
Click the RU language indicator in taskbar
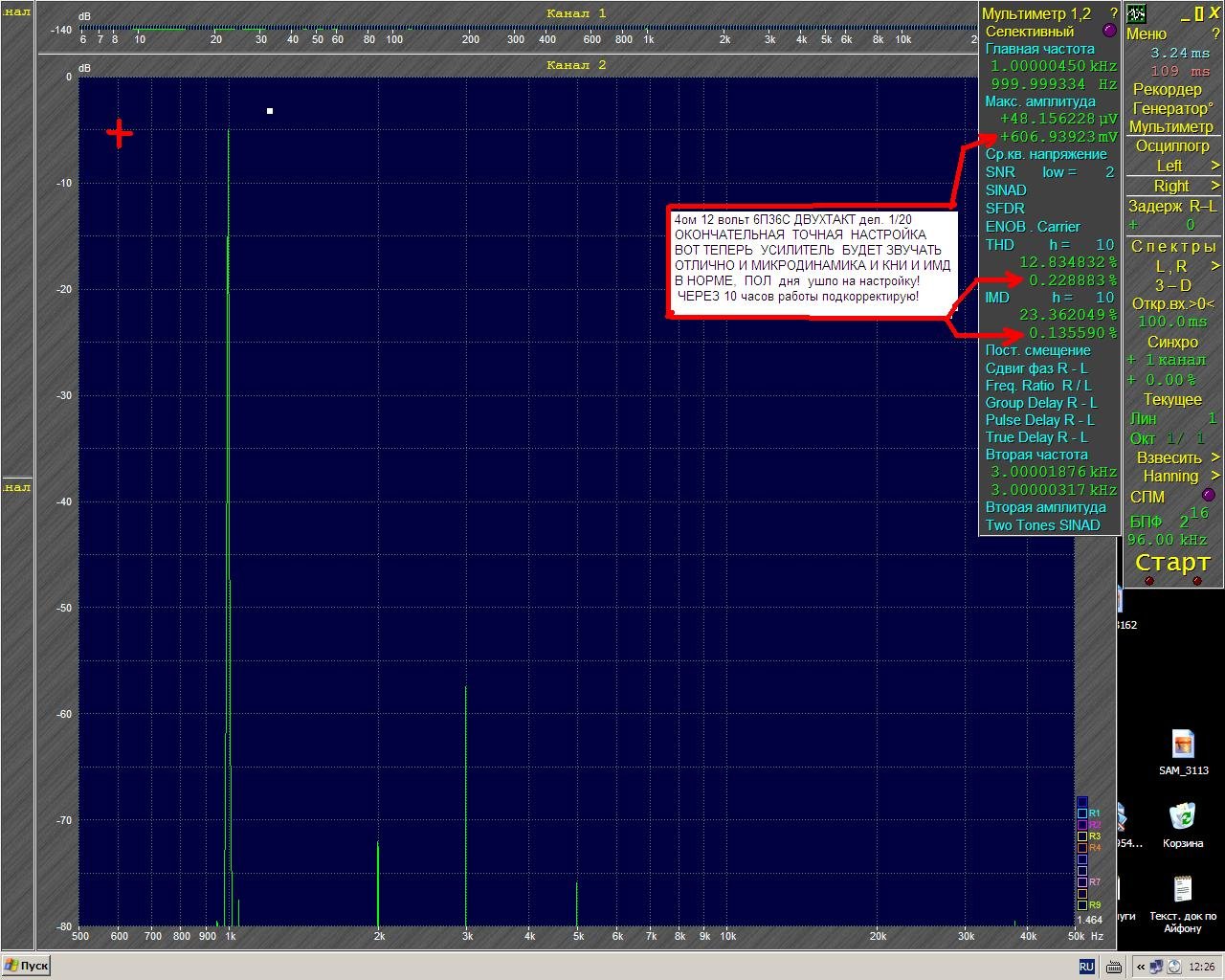click(x=1086, y=967)
